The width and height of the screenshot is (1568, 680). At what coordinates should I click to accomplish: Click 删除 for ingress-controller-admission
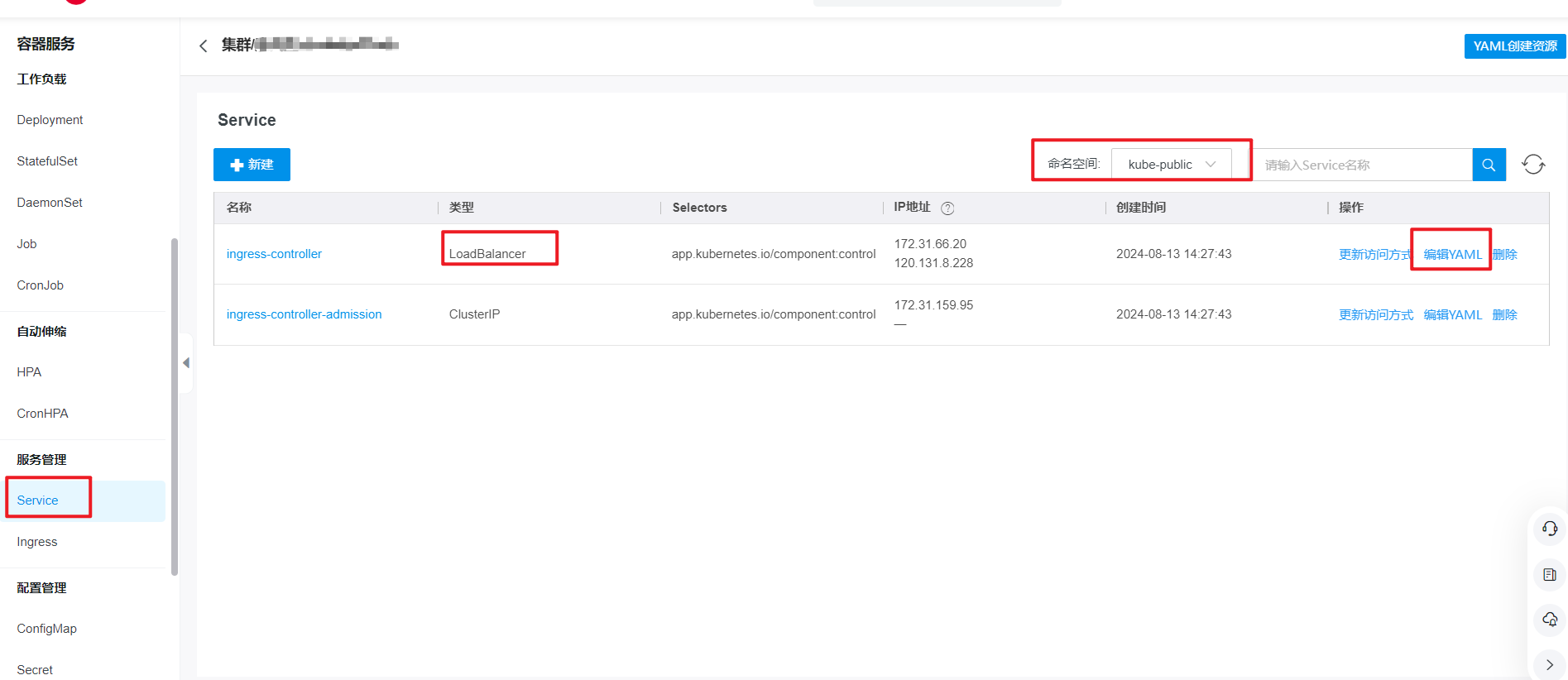[x=1504, y=315]
